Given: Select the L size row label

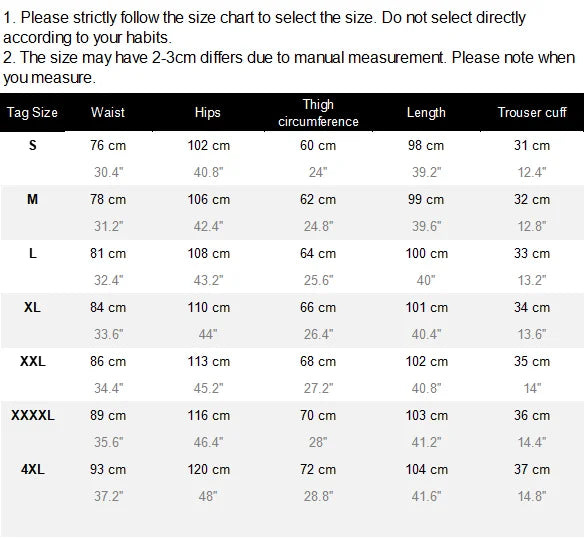Looking at the screenshot, I should [33, 253].
